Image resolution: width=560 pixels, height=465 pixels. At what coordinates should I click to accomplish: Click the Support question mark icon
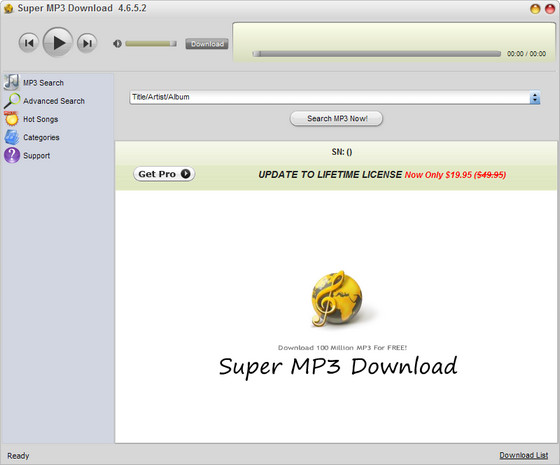click(12, 155)
